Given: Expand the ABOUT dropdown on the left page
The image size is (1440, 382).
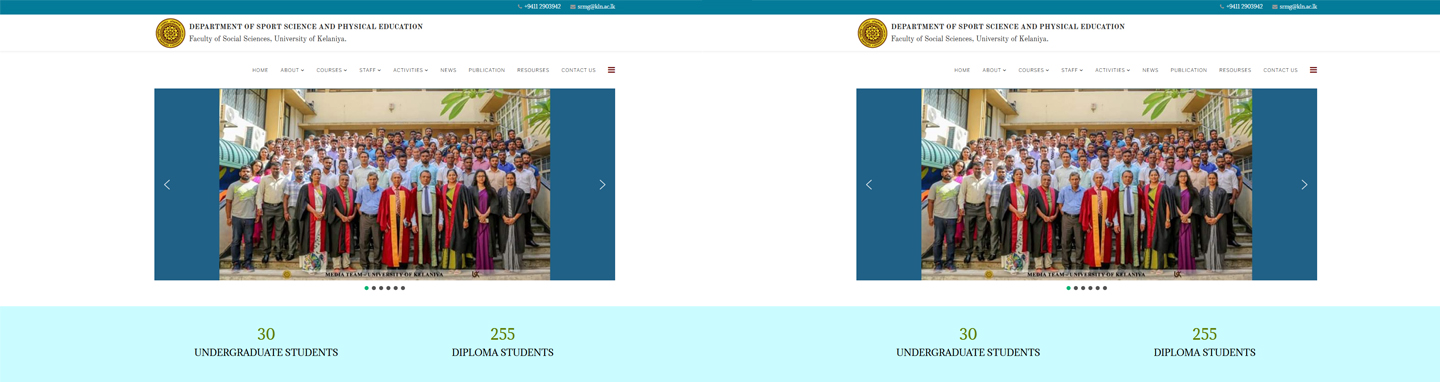Looking at the screenshot, I should (292, 70).
